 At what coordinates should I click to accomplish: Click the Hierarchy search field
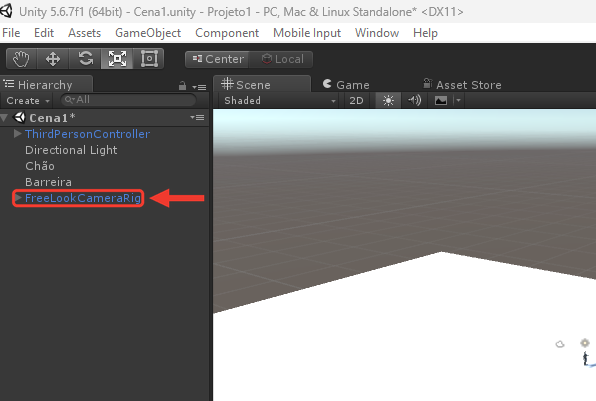(128, 100)
